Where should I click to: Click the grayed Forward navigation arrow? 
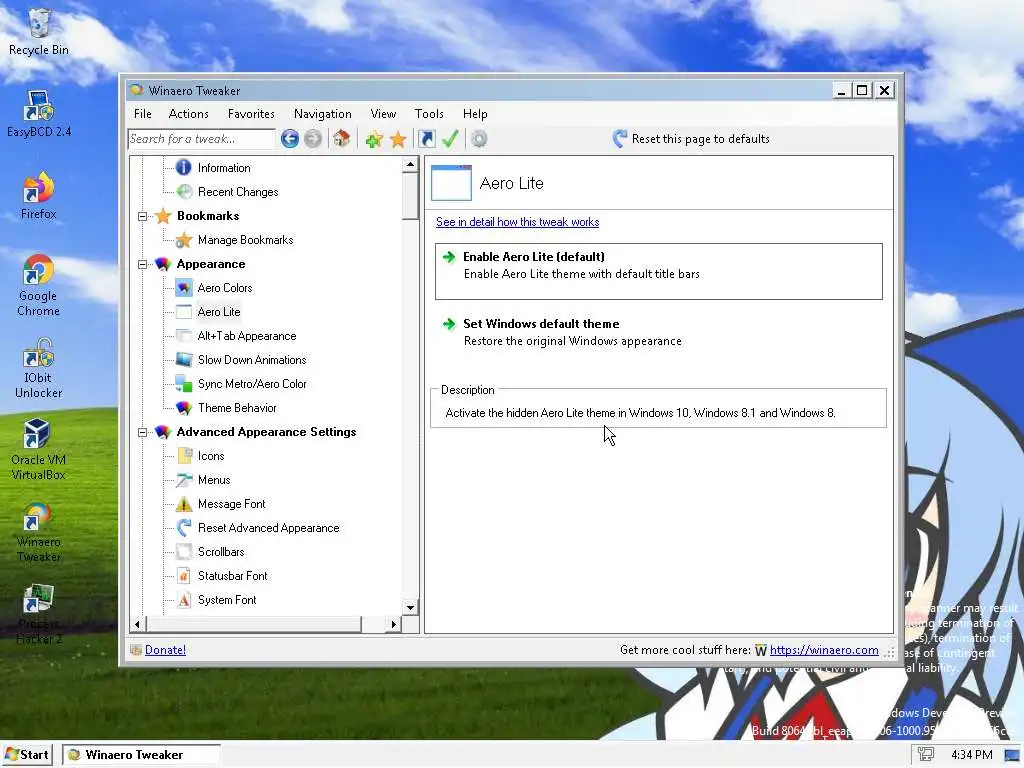313,138
